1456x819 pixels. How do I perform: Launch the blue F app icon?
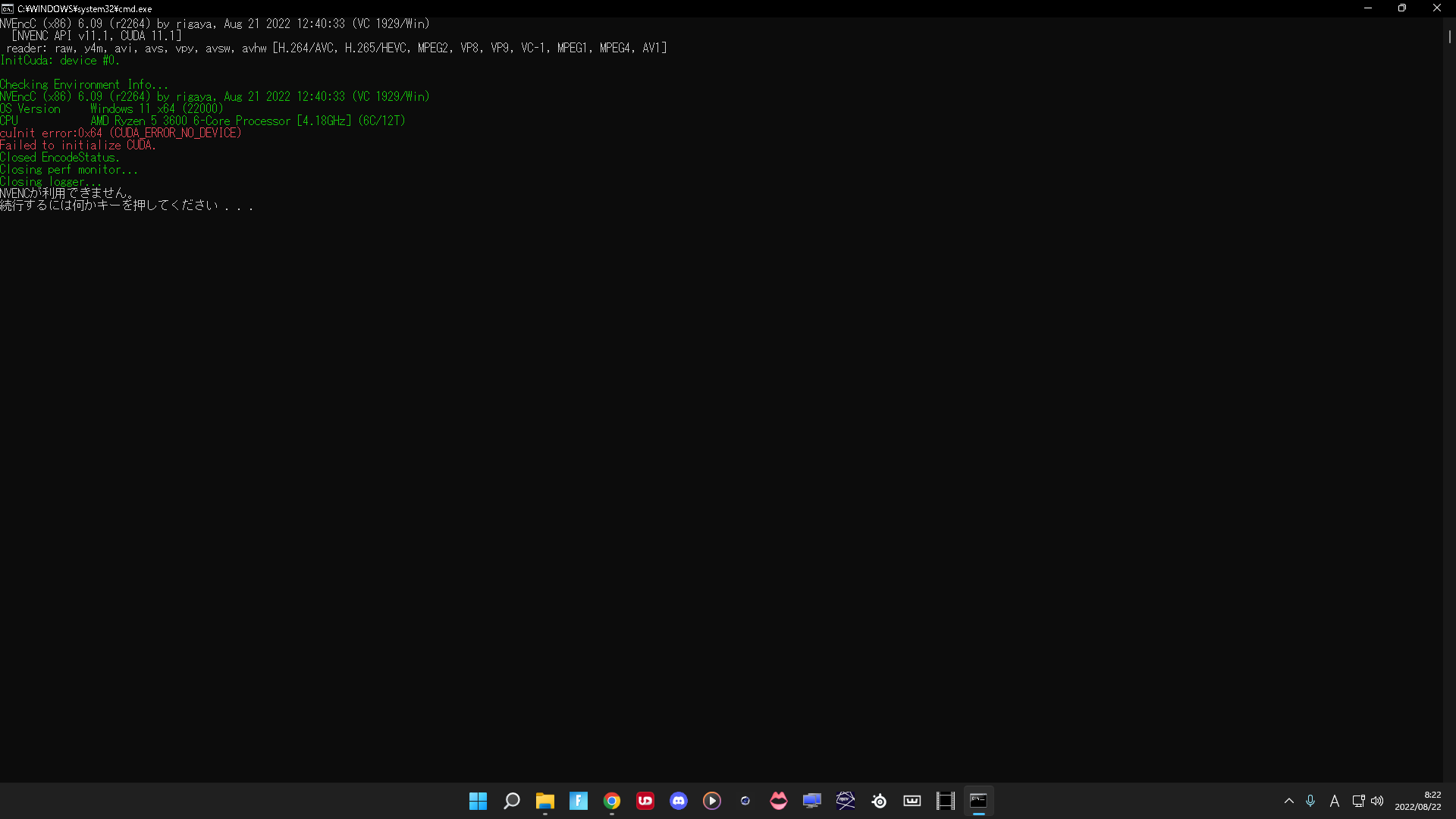[579, 801]
